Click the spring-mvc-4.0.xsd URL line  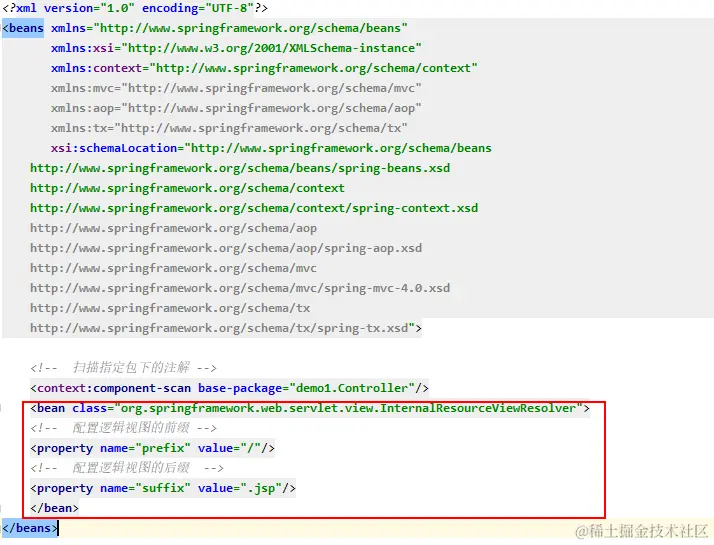(240, 289)
